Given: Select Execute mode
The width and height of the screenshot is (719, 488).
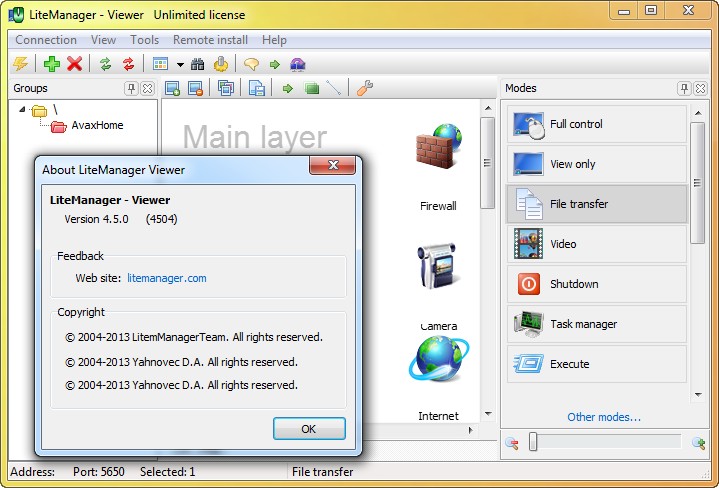Looking at the screenshot, I should click(x=597, y=364).
